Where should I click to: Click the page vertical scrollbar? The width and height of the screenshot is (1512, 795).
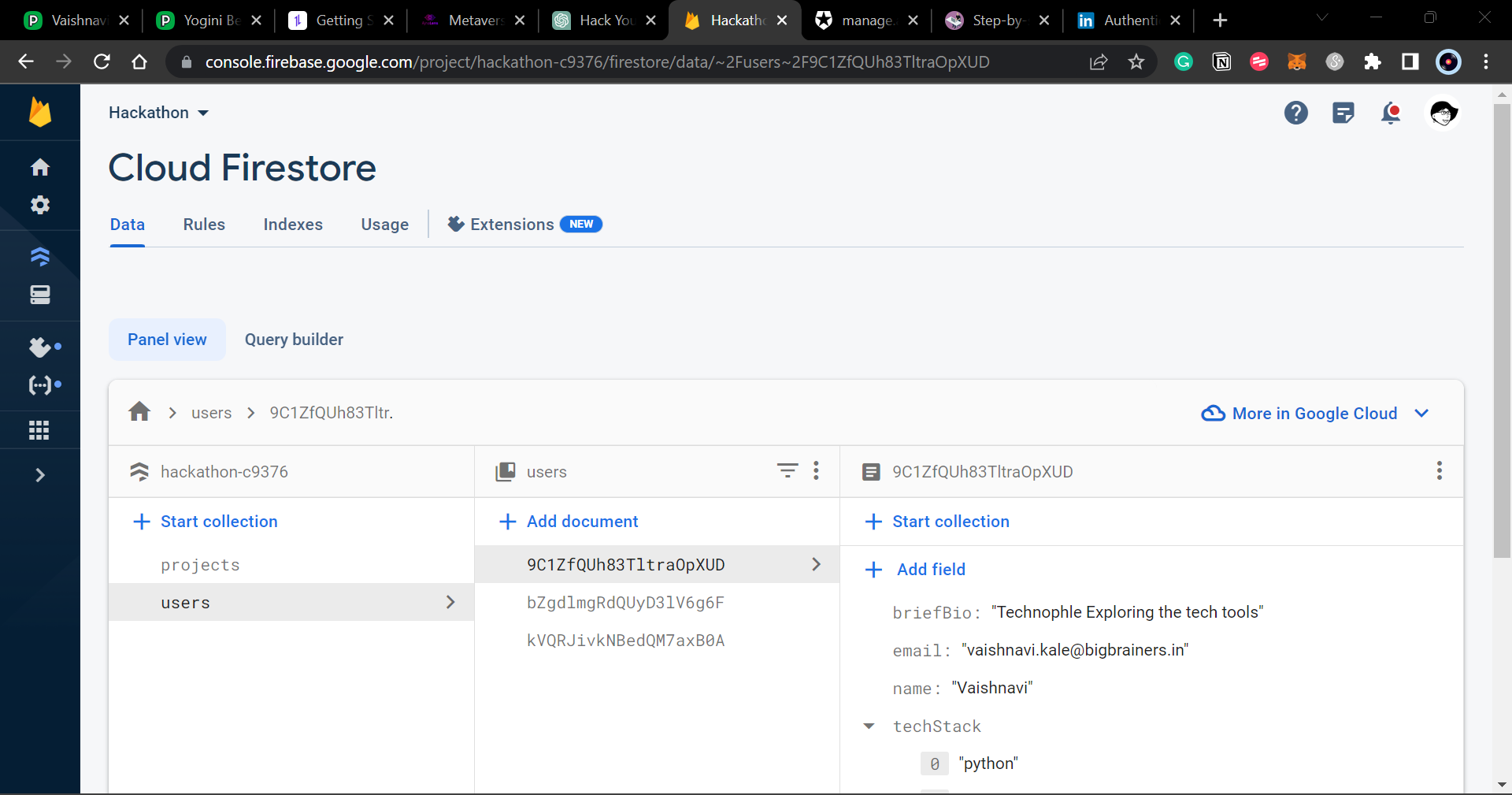click(1502, 331)
